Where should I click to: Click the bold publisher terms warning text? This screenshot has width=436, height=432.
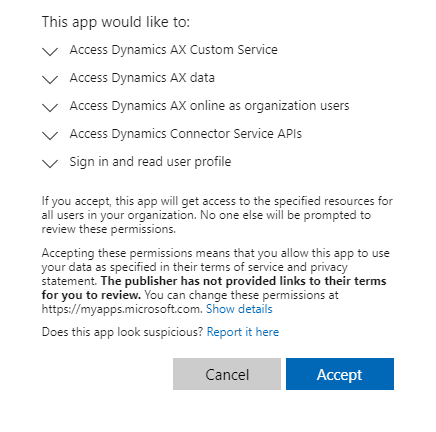coord(213,288)
